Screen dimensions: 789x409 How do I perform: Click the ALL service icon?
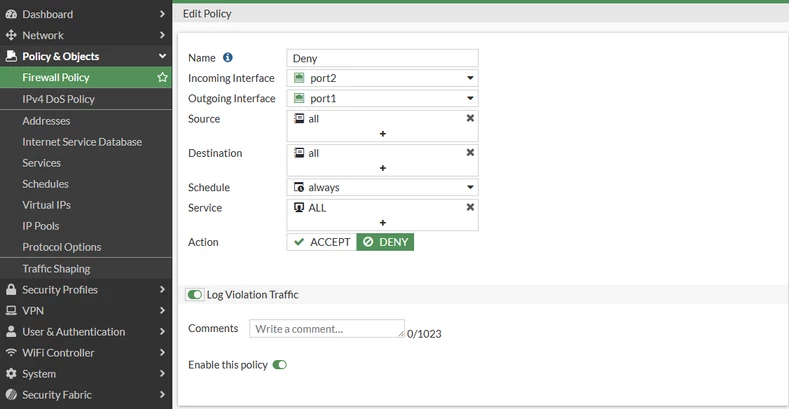coord(299,207)
